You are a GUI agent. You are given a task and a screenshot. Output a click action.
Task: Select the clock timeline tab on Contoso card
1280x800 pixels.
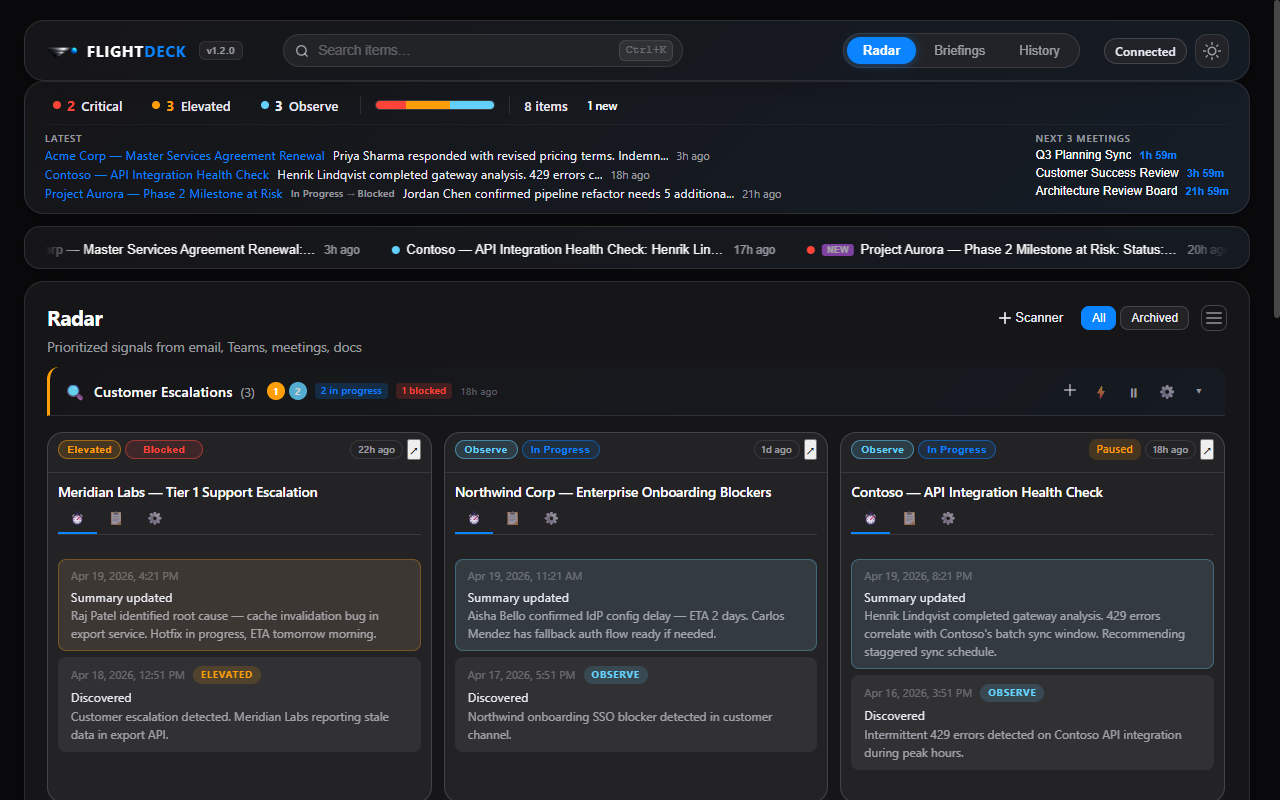(x=870, y=518)
